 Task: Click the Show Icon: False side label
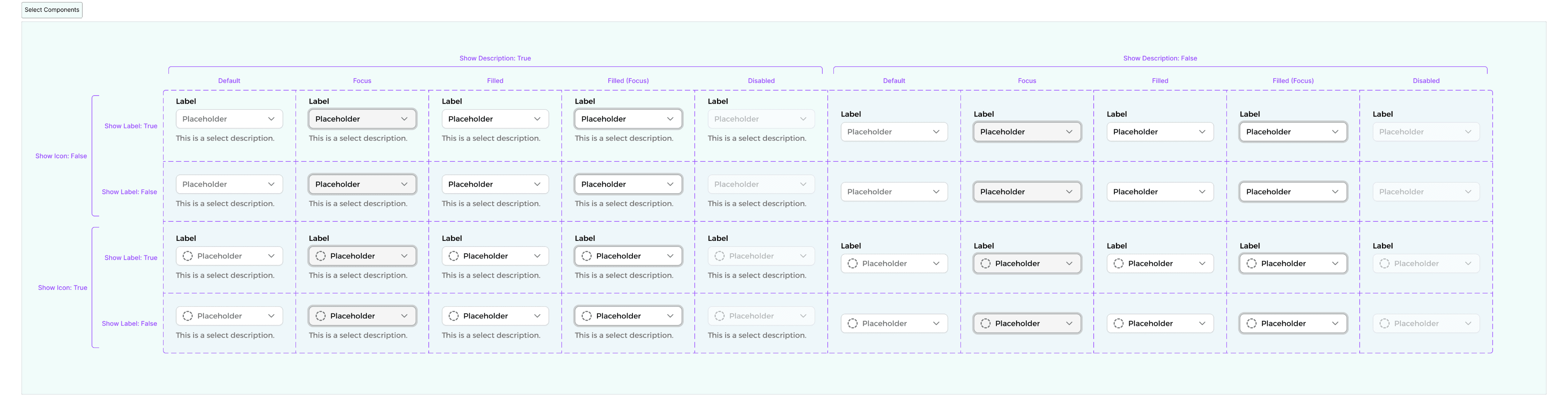(x=61, y=156)
